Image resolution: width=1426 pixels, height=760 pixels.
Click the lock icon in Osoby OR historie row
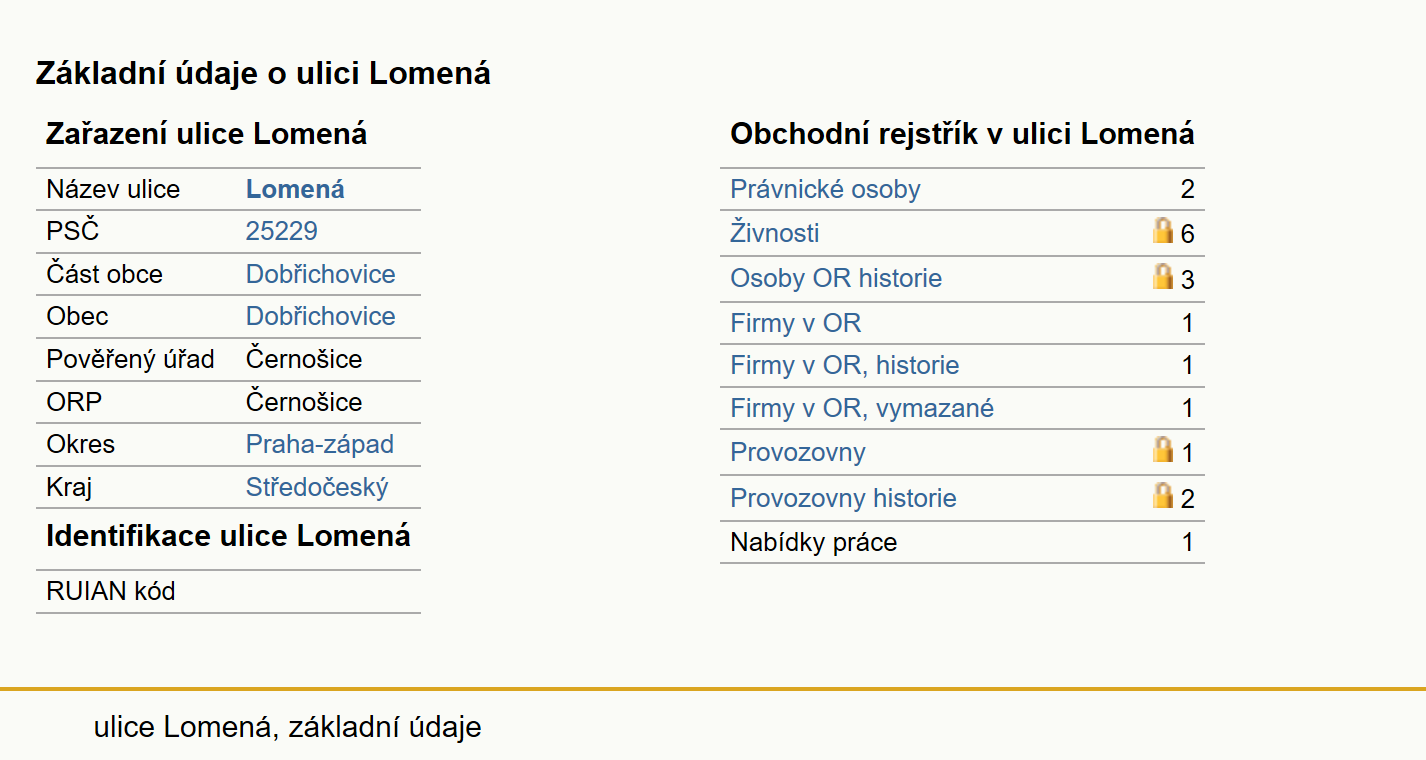point(1163,276)
